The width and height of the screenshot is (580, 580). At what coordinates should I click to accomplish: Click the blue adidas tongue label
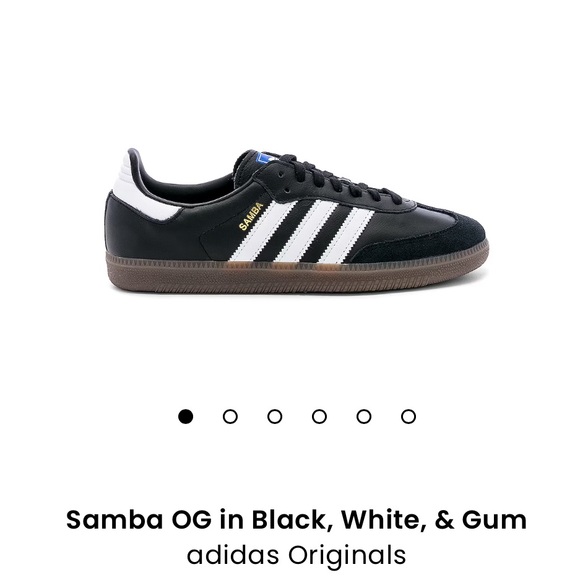[x=265, y=158]
